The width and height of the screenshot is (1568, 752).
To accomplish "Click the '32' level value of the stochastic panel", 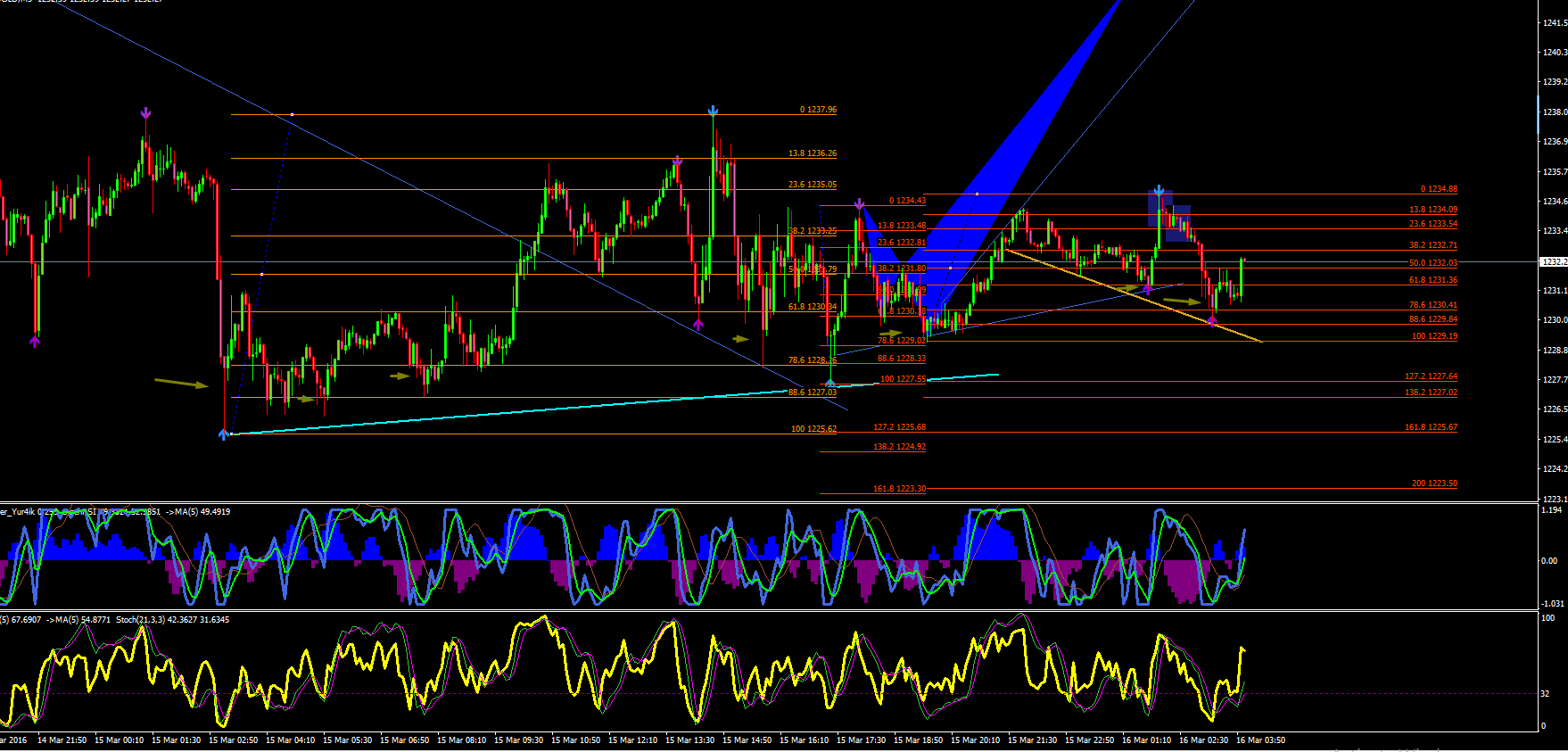I will pyautogui.click(x=1547, y=693).
